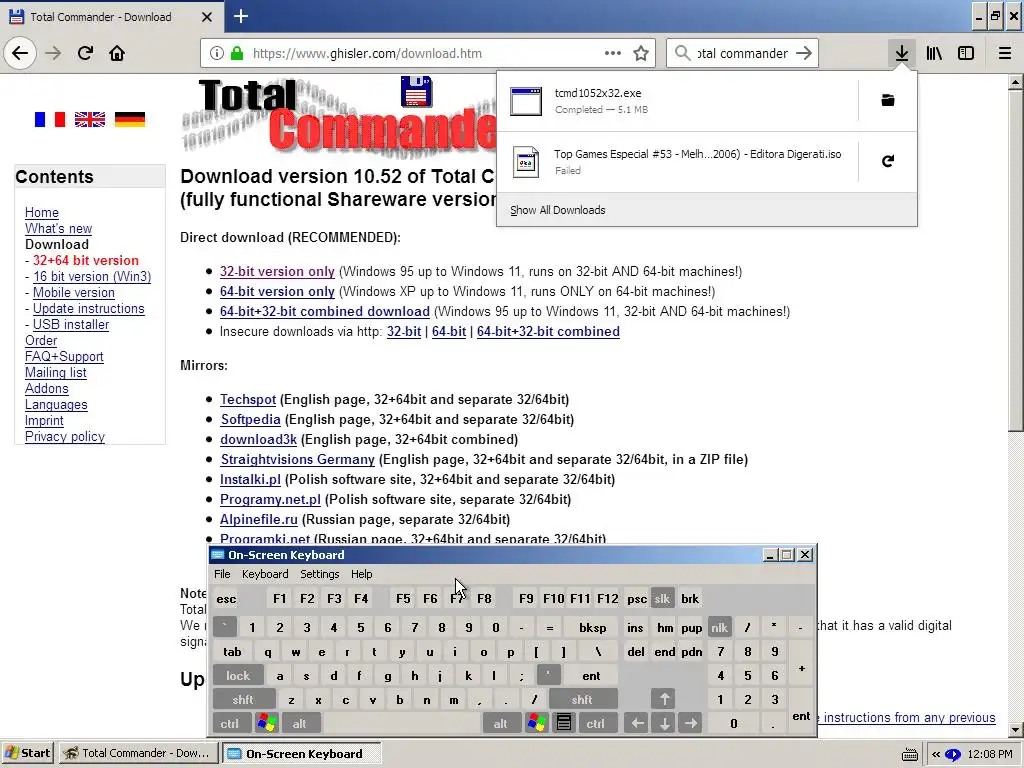Open the Techspot mirror link
This screenshot has width=1024, height=768.
pyautogui.click(x=248, y=400)
